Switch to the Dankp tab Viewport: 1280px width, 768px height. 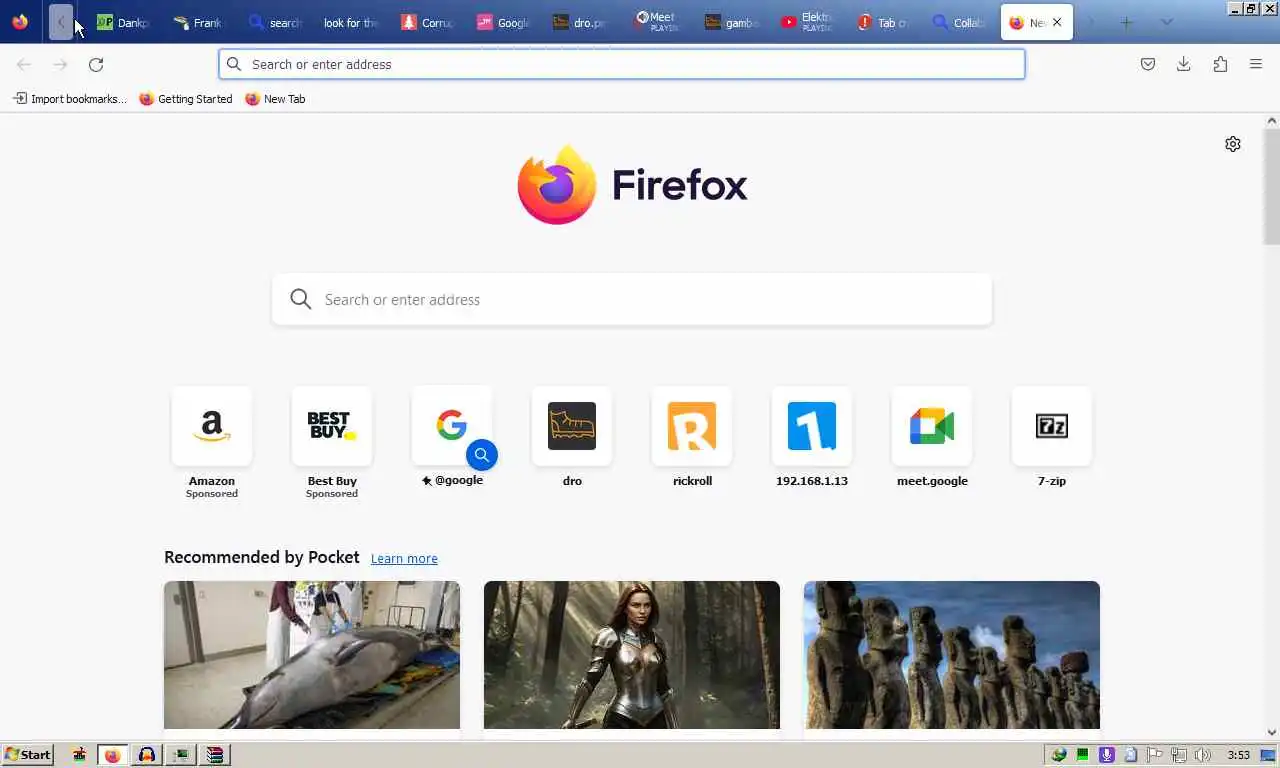(122, 22)
